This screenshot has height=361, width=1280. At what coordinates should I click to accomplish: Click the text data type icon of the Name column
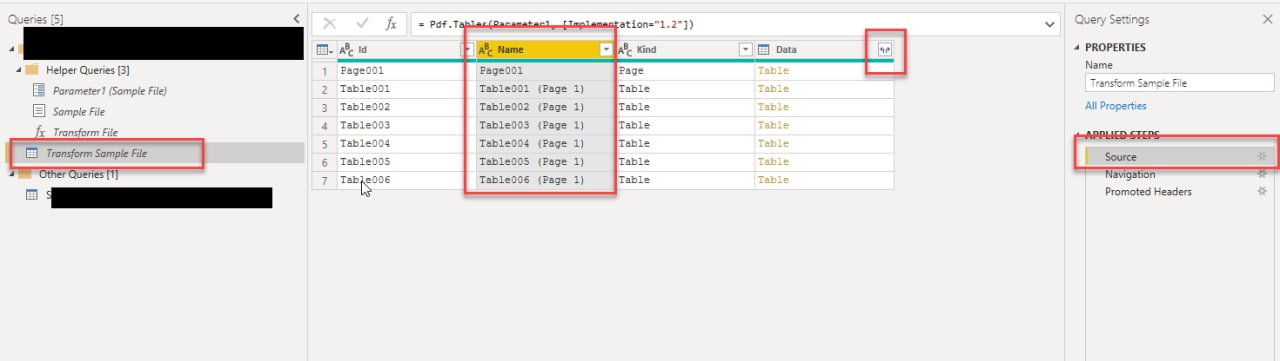486,49
